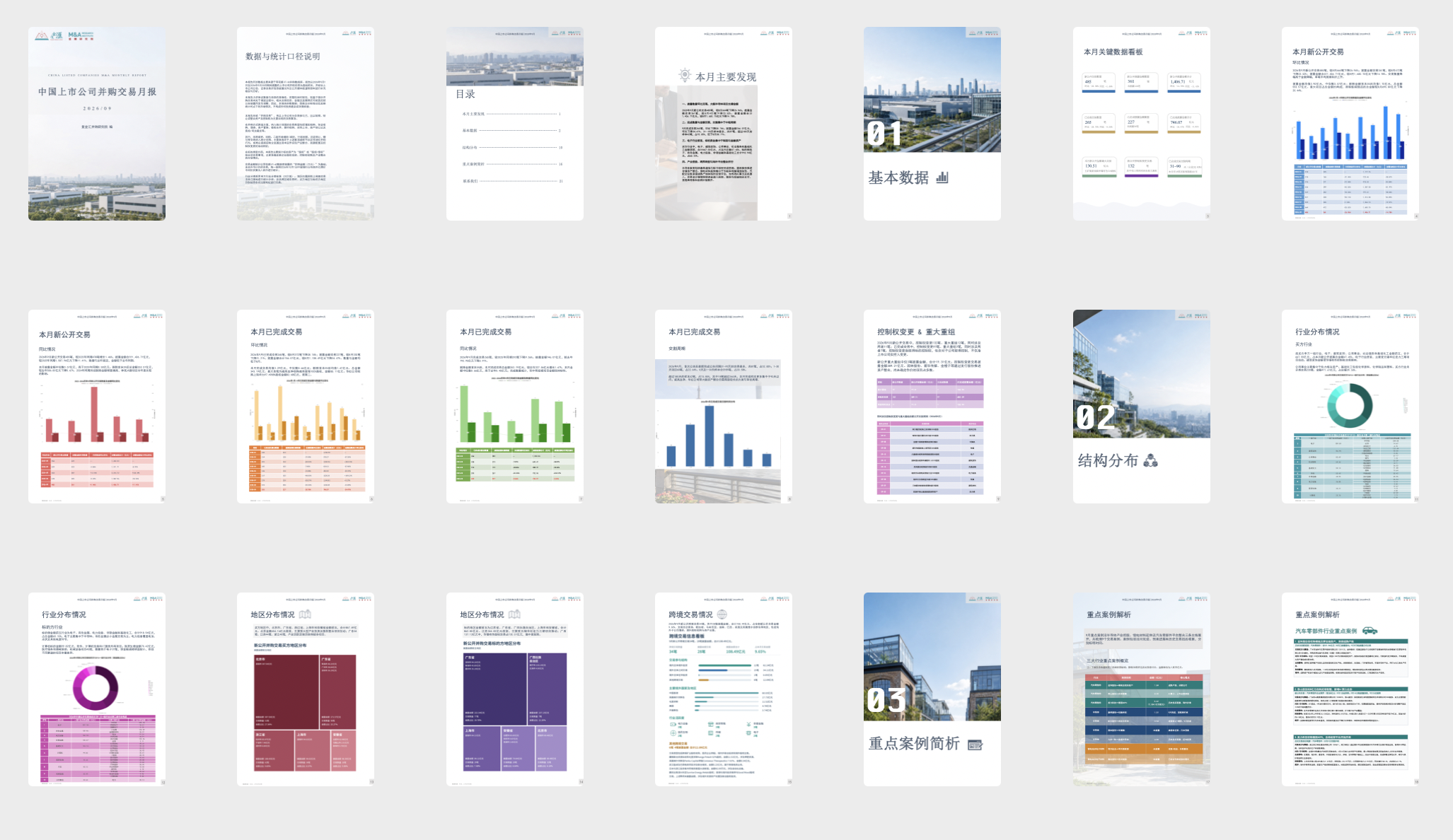Viewport: 1453px width, 840px height.
Task: Click the 130.51 card on the data dashboard
Action: (1099, 167)
